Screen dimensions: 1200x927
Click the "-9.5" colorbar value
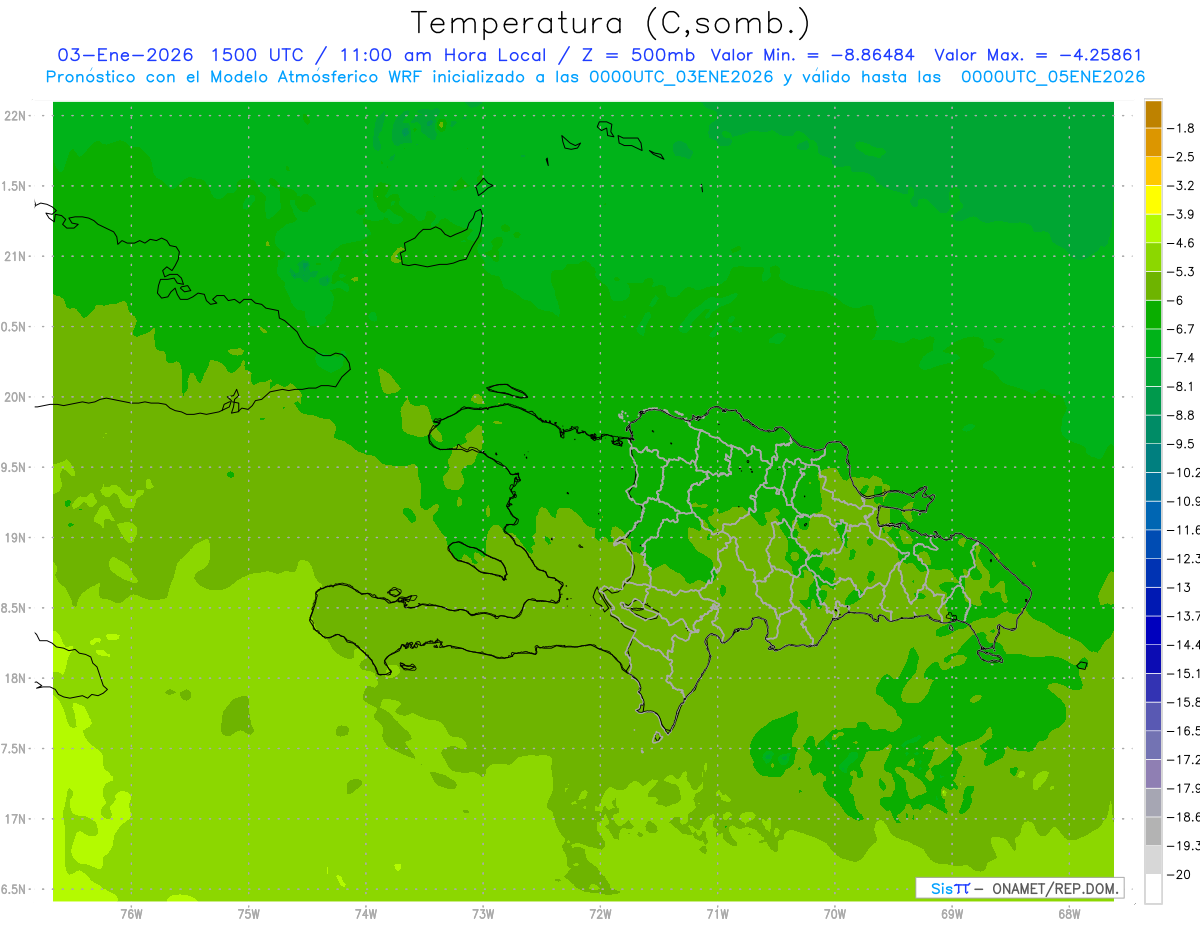tap(1181, 444)
